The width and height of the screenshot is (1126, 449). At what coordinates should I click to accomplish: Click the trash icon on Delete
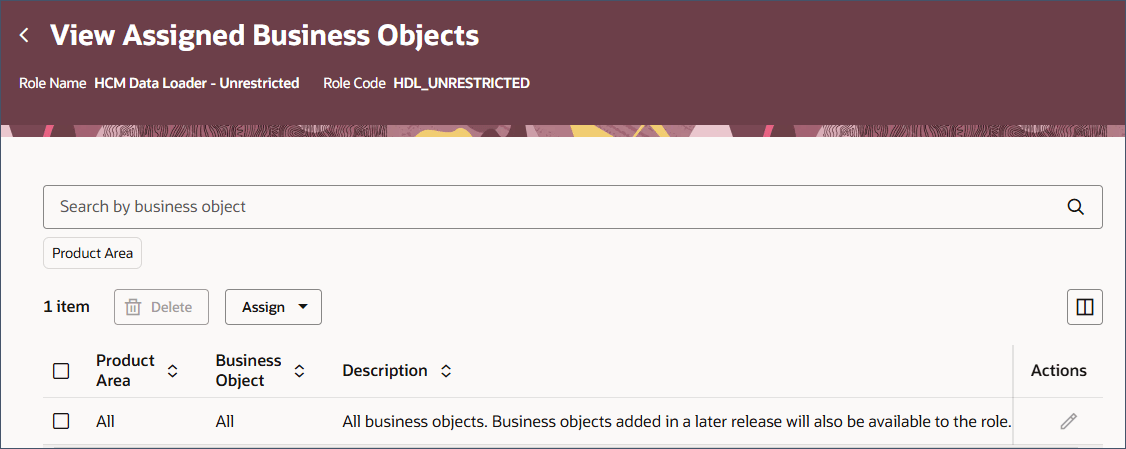[x=133, y=307]
